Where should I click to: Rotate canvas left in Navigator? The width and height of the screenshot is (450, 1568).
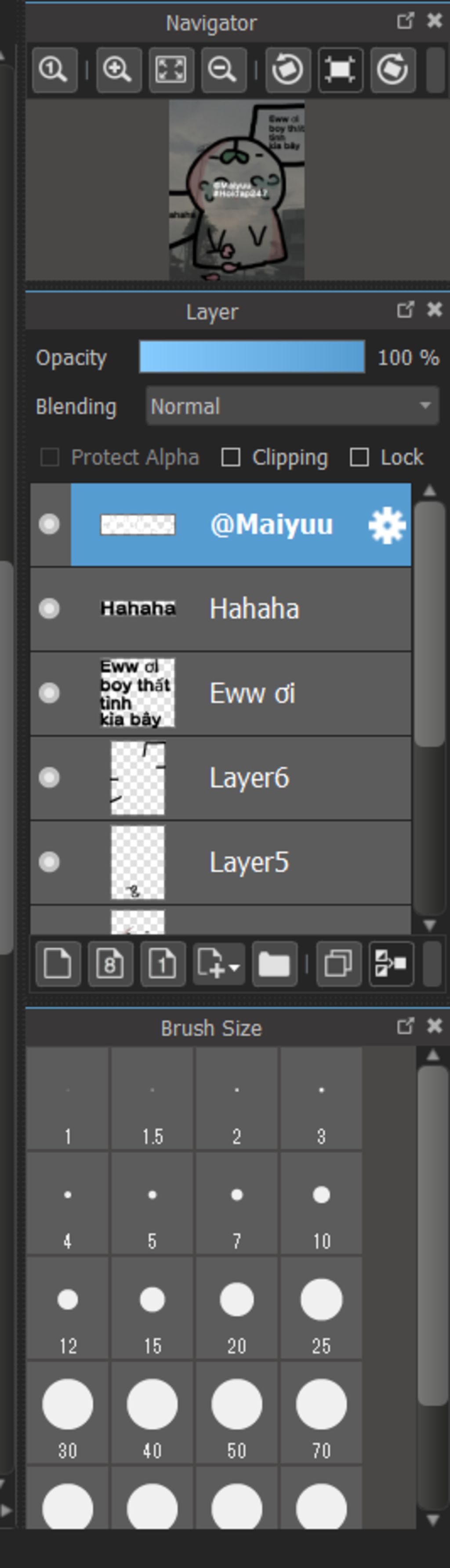[x=288, y=70]
